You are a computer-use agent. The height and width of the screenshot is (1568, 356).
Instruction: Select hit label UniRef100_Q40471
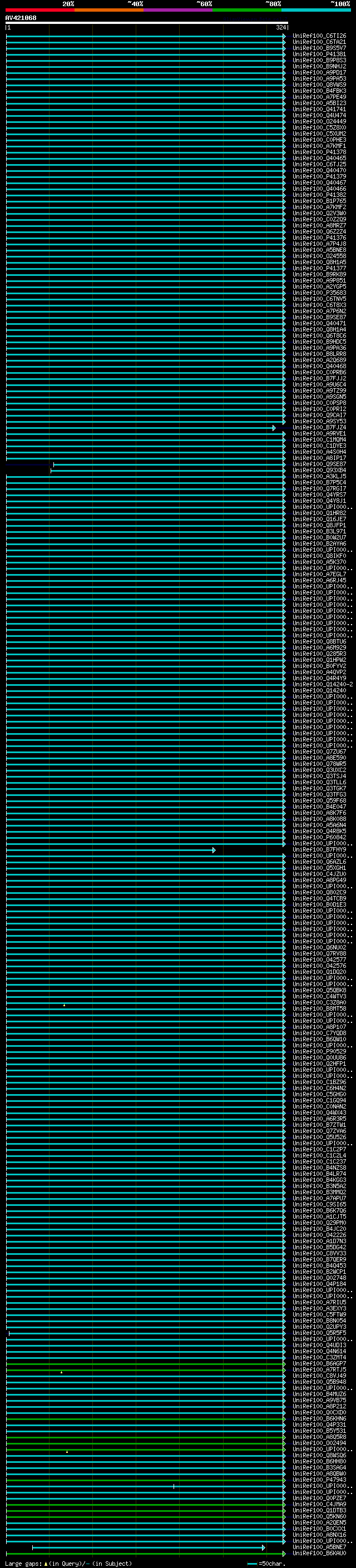coord(319,324)
